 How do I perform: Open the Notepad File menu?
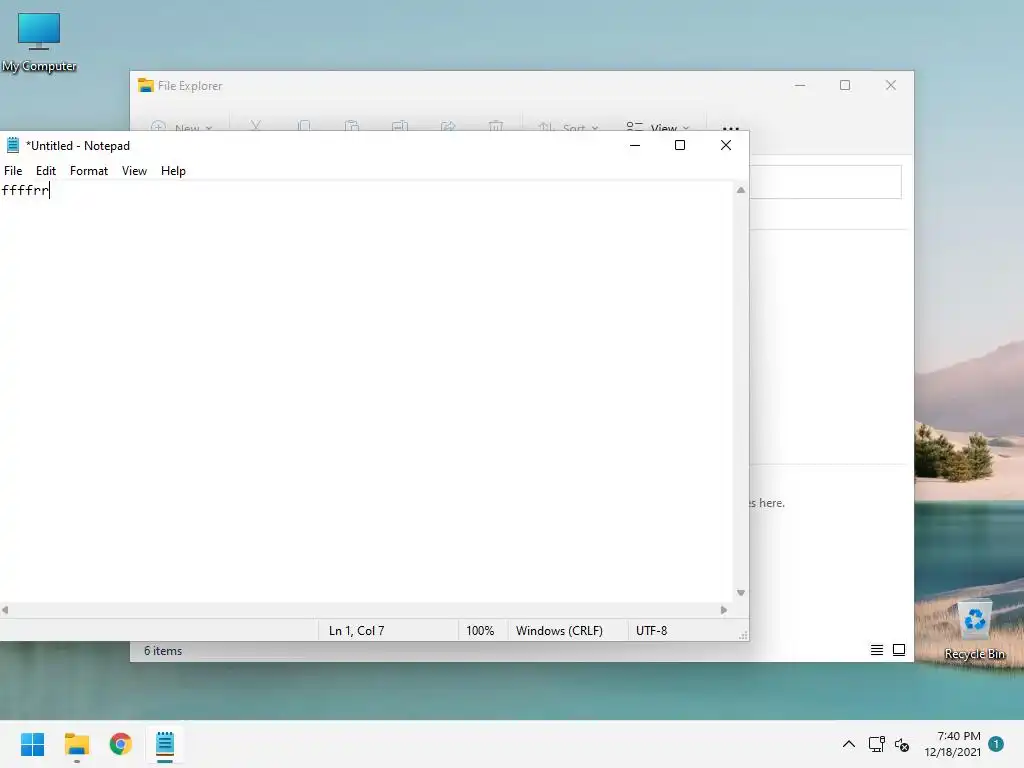(13, 170)
